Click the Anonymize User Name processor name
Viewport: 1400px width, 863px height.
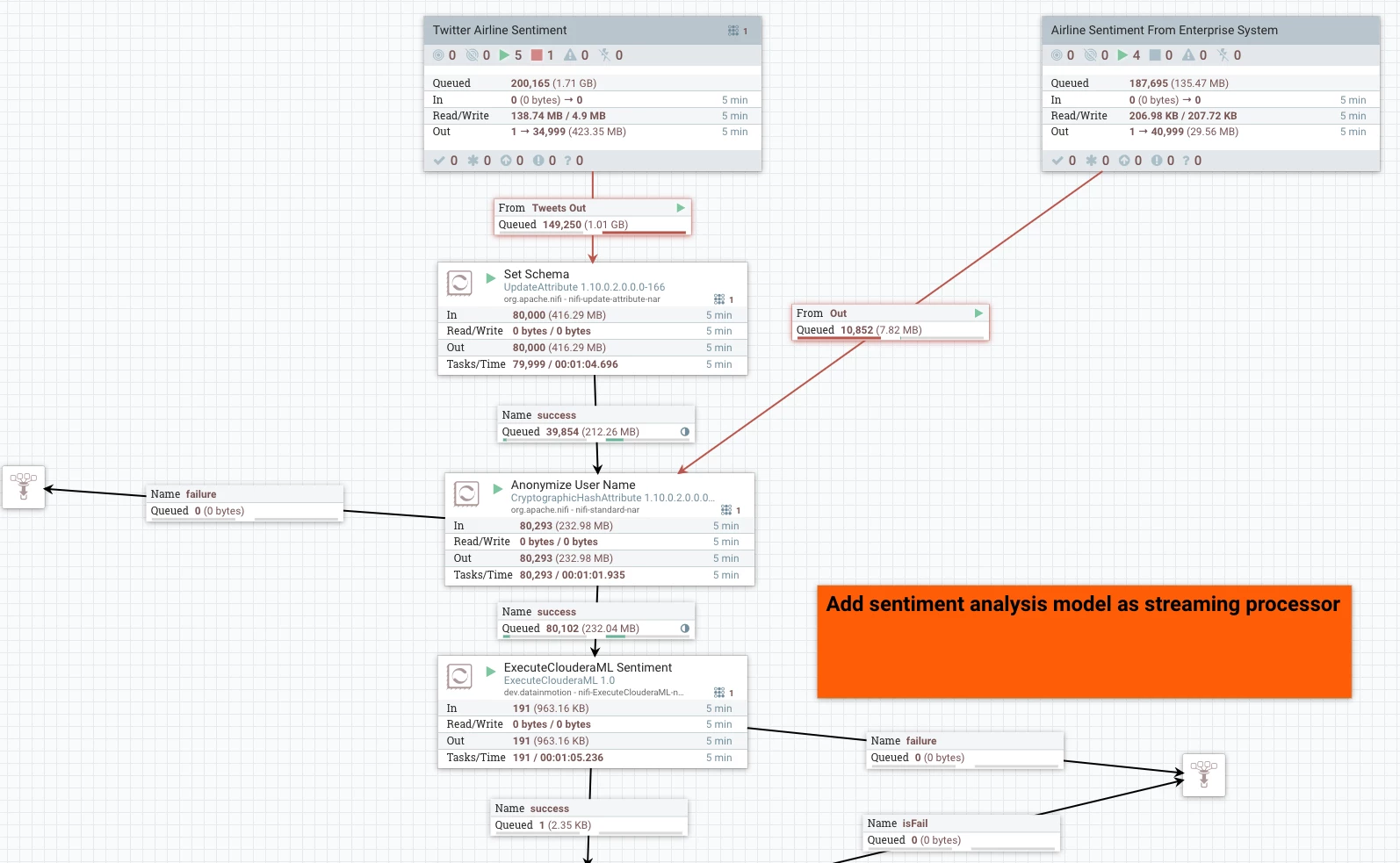tap(574, 485)
